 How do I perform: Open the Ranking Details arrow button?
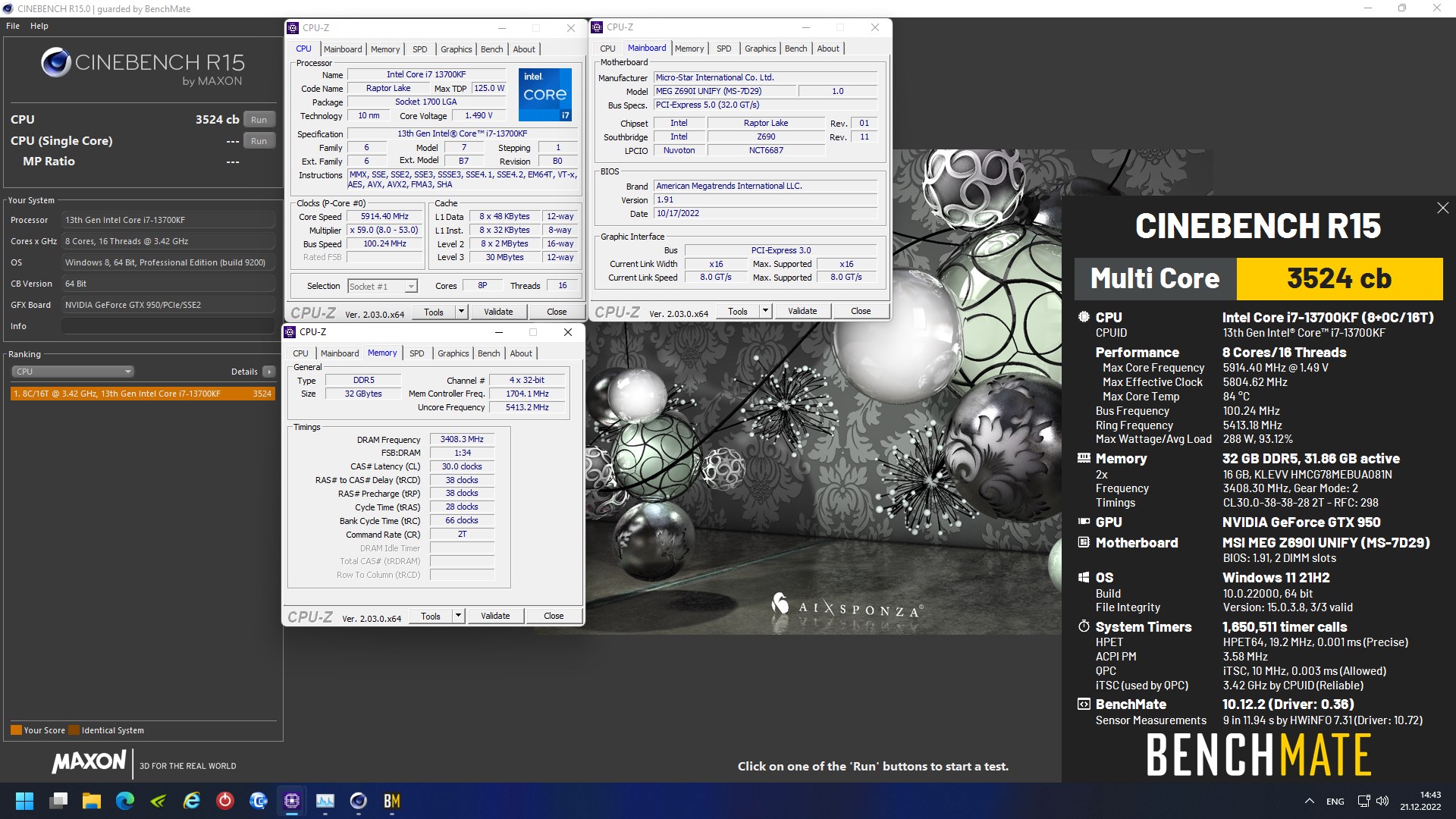click(x=268, y=372)
